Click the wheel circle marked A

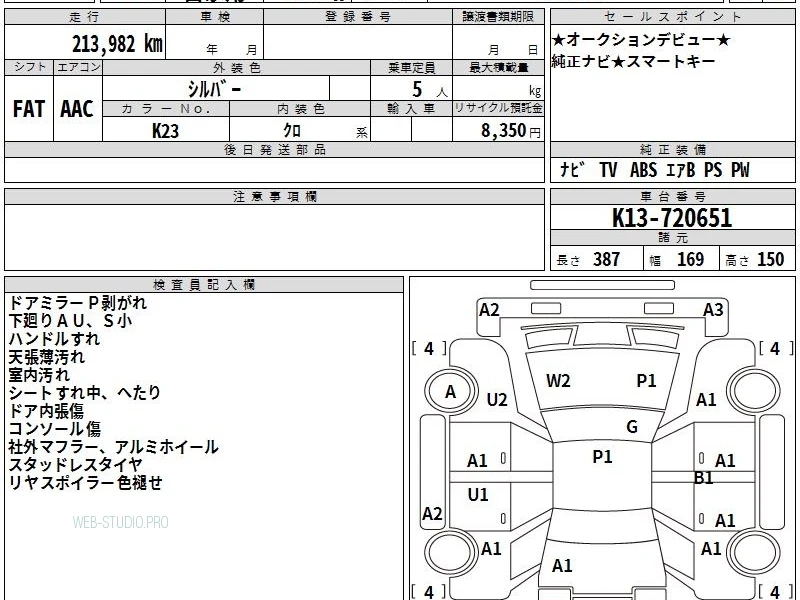pos(451,392)
